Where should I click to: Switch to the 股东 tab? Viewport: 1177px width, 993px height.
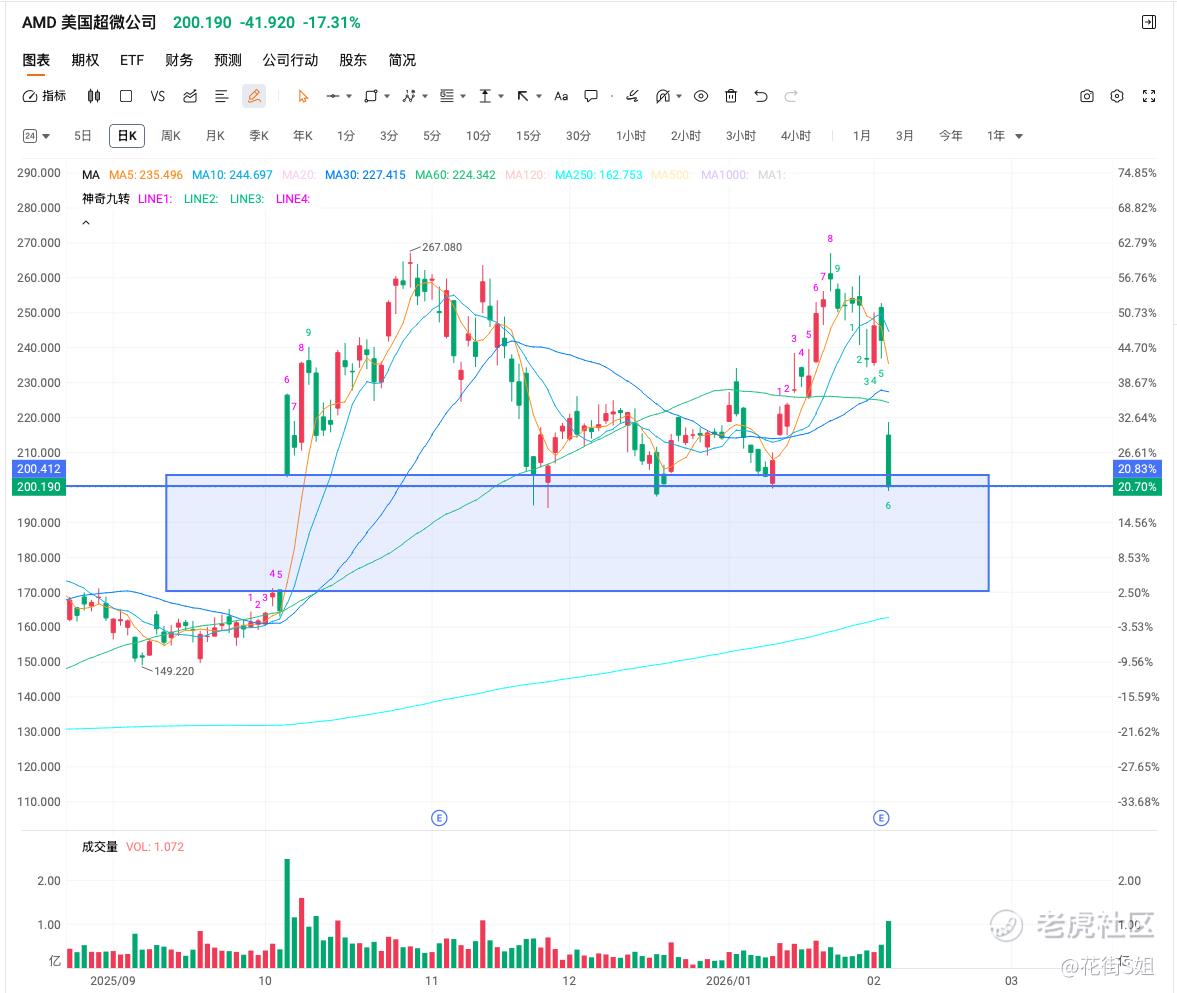pos(353,60)
